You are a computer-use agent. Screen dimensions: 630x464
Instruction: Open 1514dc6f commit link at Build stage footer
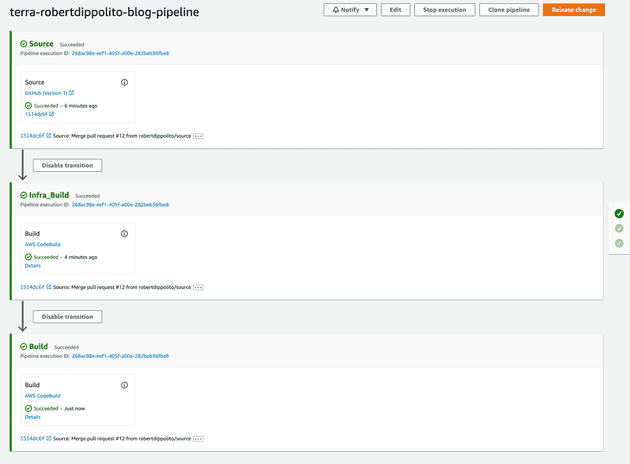pyautogui.click(x=32, y=439)
